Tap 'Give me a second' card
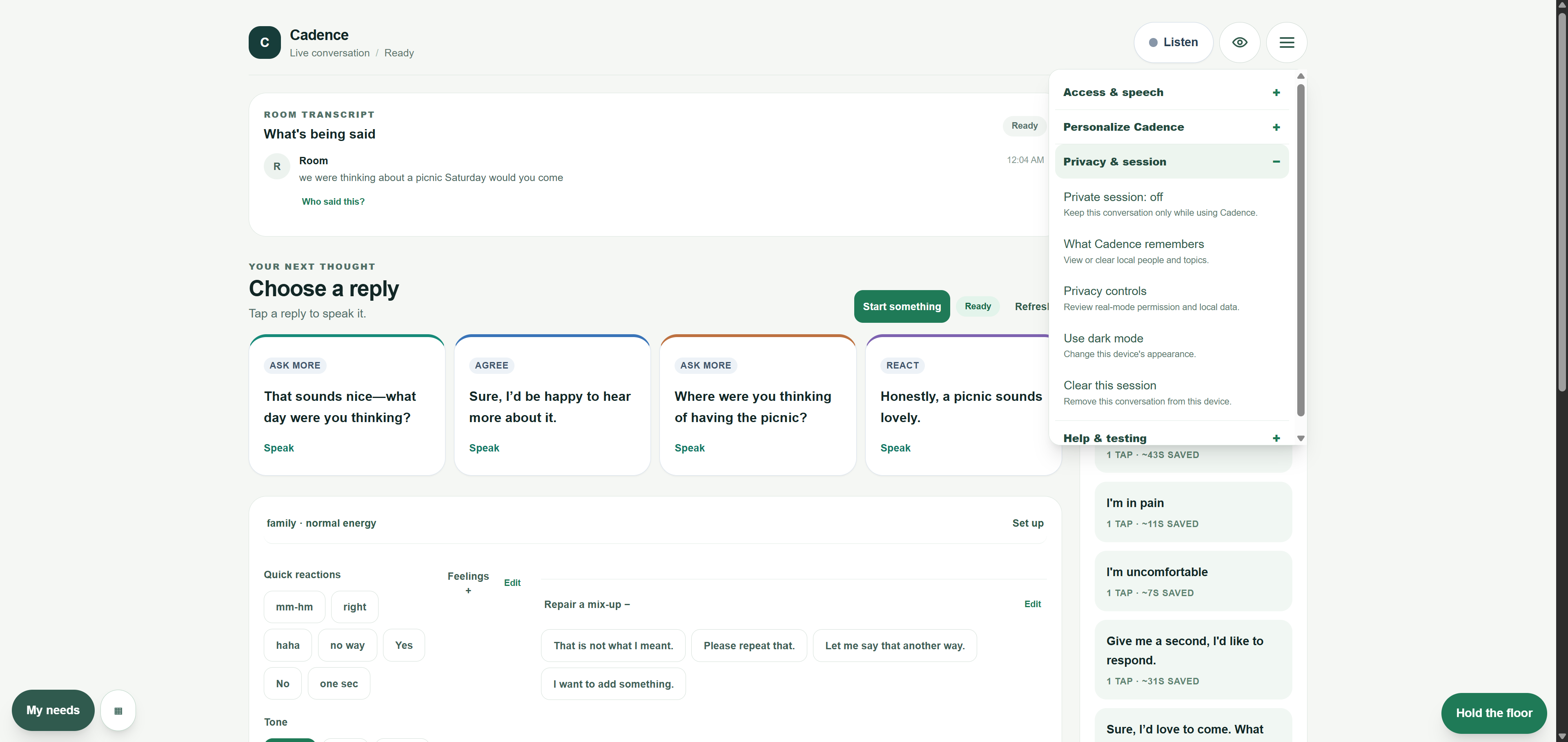 (1193, 660)
